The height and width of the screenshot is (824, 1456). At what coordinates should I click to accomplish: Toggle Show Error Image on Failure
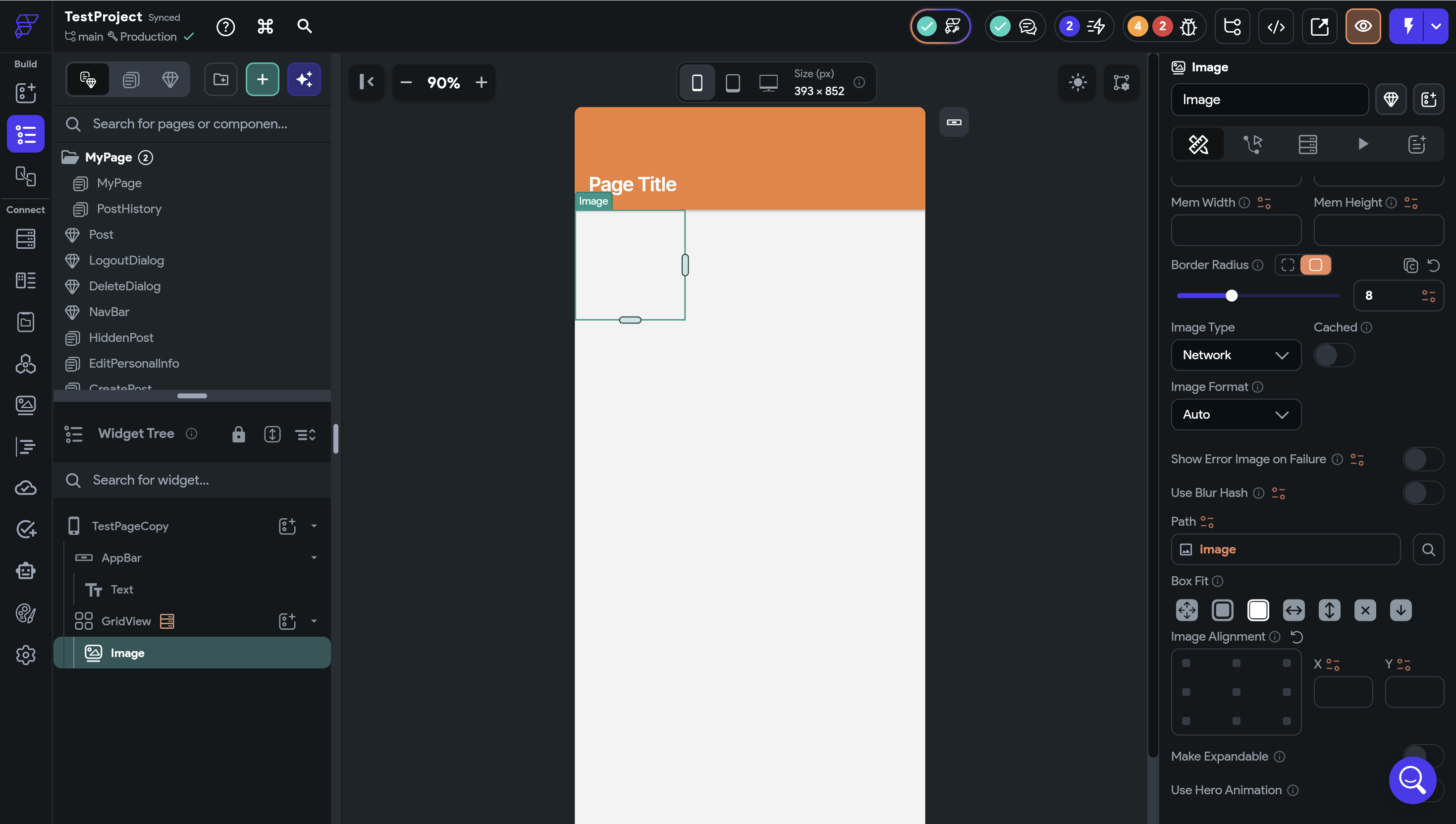1423,459
